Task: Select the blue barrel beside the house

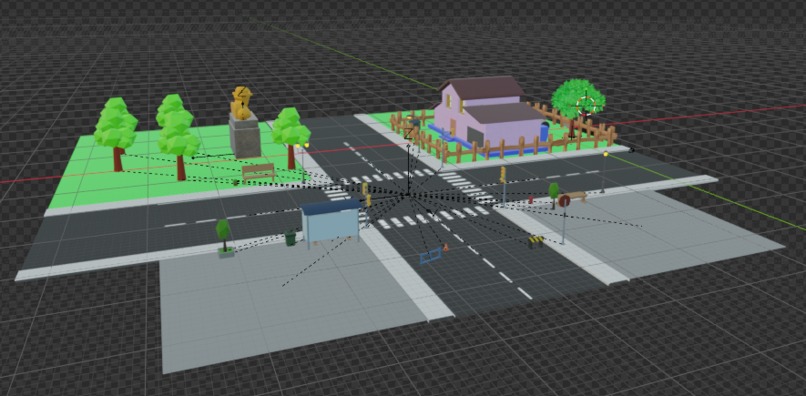Action: click(x=544, y=132)
